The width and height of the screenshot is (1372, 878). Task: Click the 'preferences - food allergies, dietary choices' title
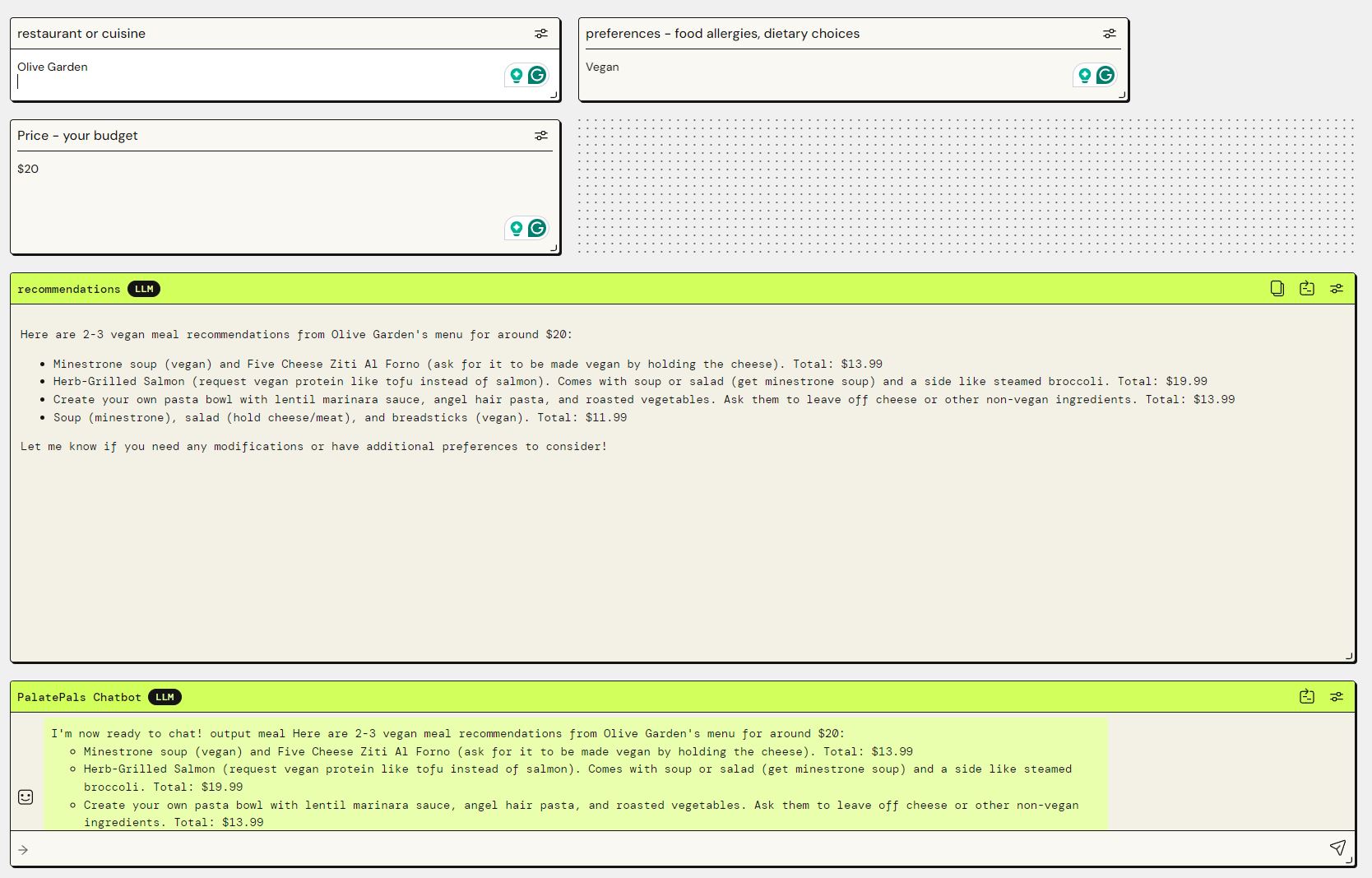pyautogui.click(x=722, y=34)
